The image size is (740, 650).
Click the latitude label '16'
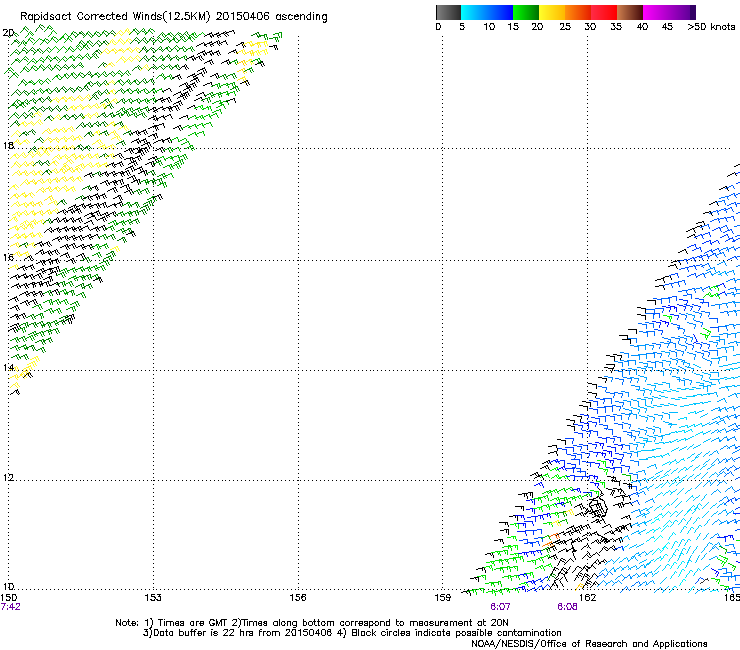coord(8,257)
